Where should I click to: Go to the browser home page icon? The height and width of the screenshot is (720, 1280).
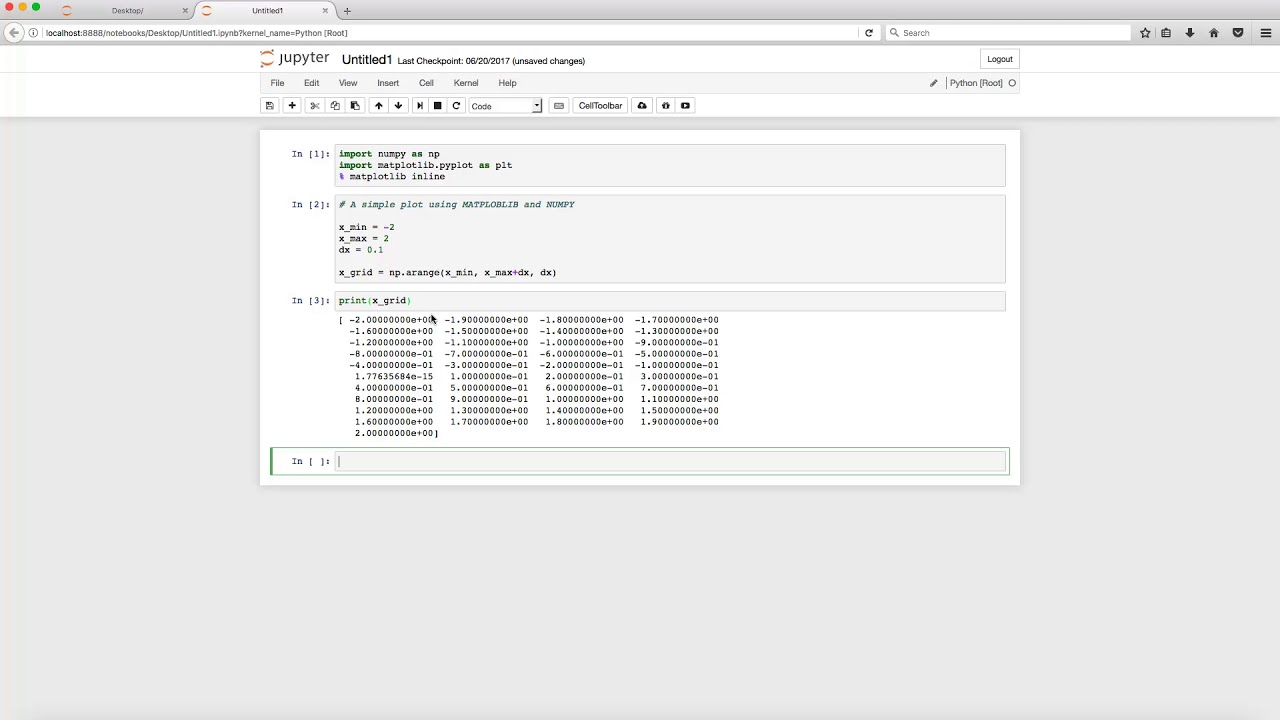coord(1214,33)
